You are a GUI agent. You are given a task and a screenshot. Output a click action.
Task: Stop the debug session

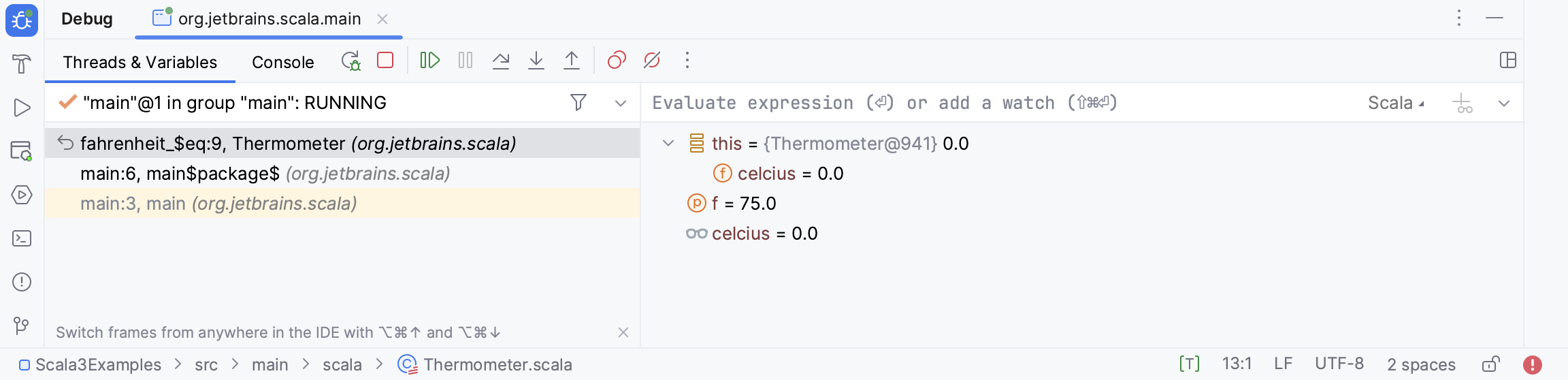click(385, 61)
